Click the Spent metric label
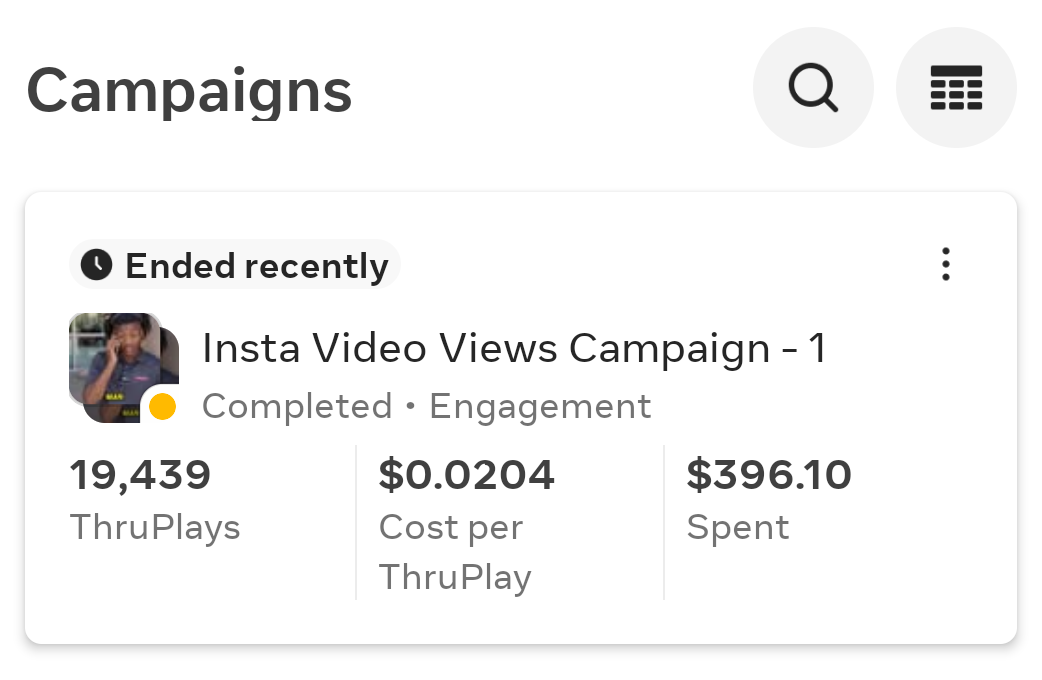1042x680 pixels. point(738,527)
